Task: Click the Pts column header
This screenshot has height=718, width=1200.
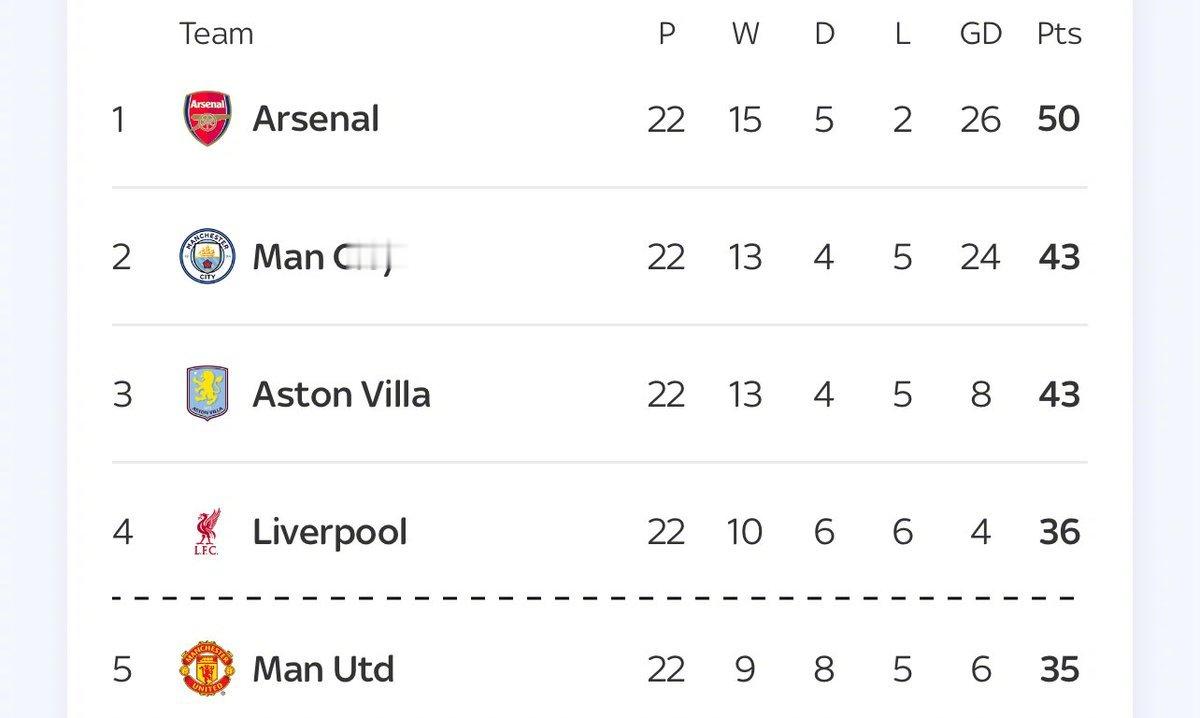Action: pyautogui.click(x=1059, y=34)
